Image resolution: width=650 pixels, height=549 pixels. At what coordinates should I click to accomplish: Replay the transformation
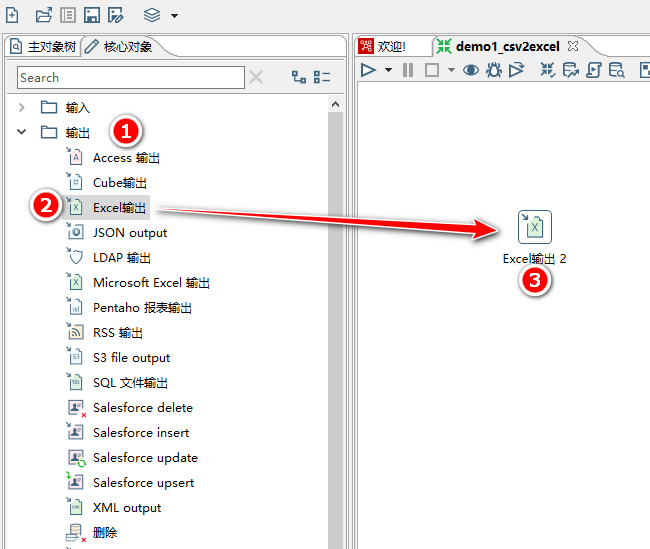click(517, 70)
